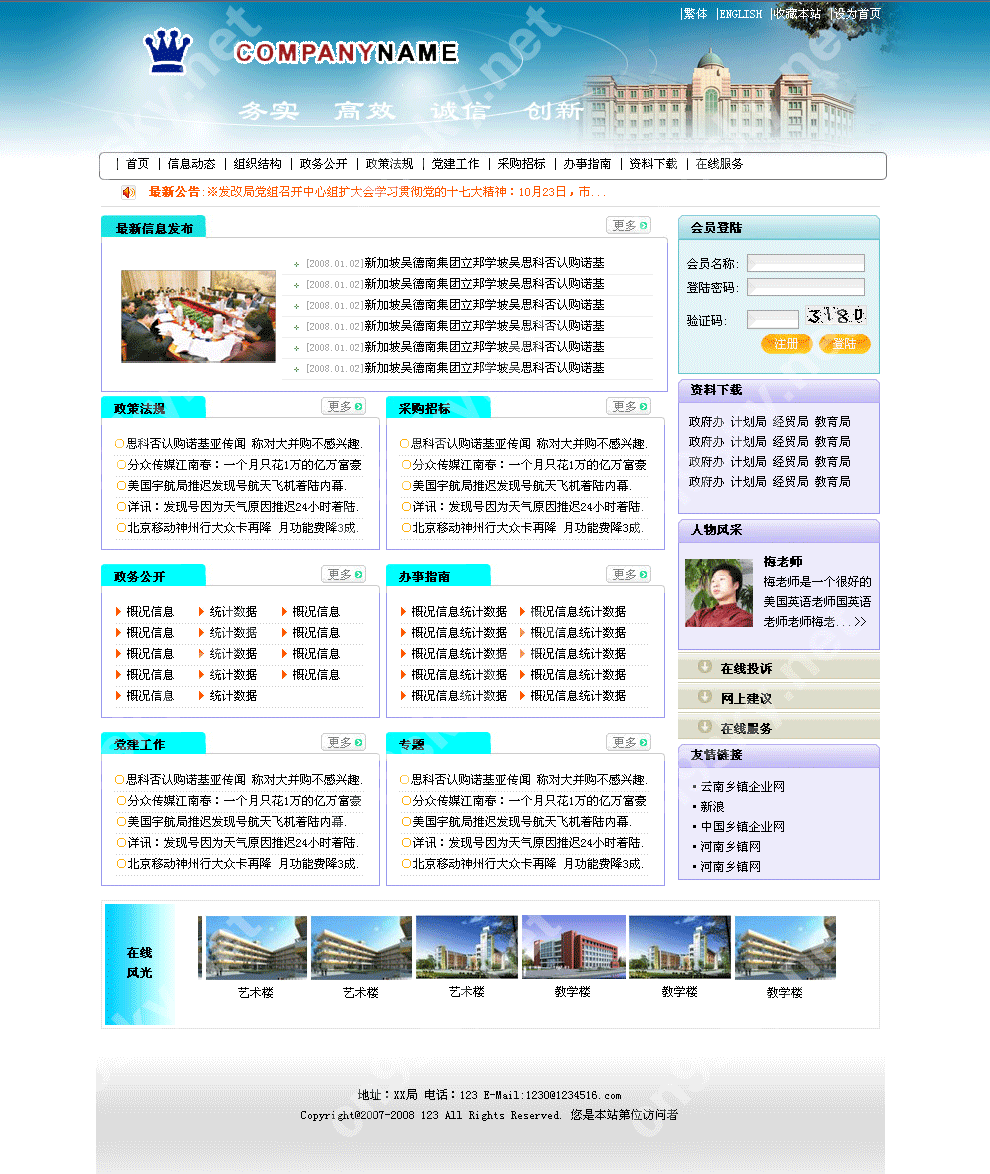The width and height of the screenshot is (990, 1174).
Task: Open the meeting room news photo
Action: pyautogui.click(x=198, y=316)
